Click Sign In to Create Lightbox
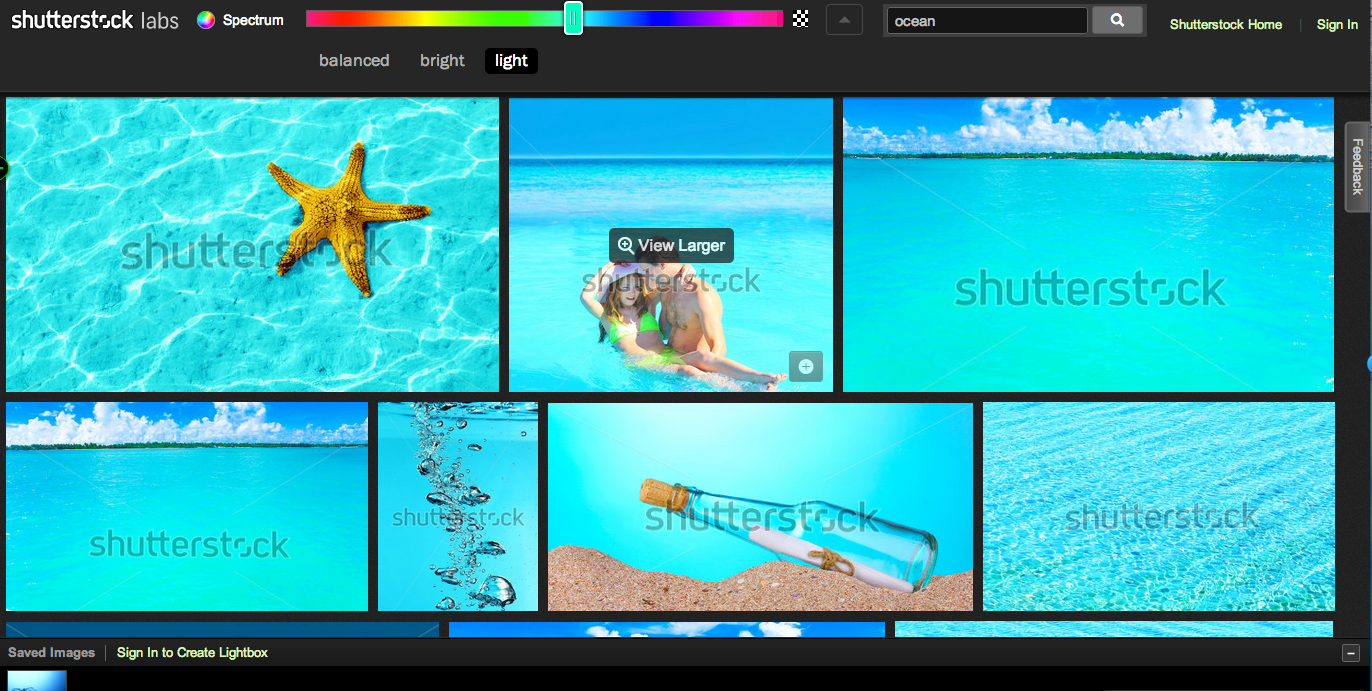 click(192, 653)
